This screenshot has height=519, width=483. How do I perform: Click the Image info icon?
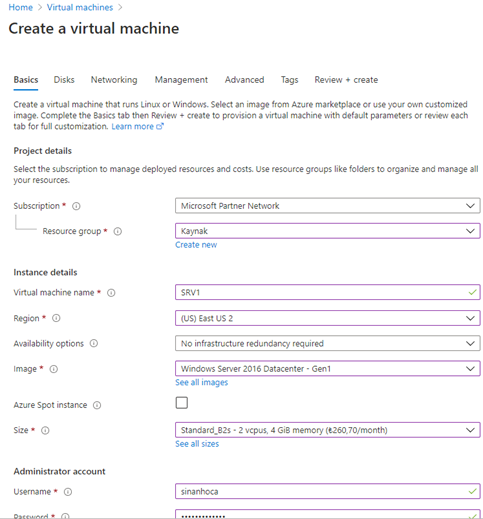pos(54,369)
